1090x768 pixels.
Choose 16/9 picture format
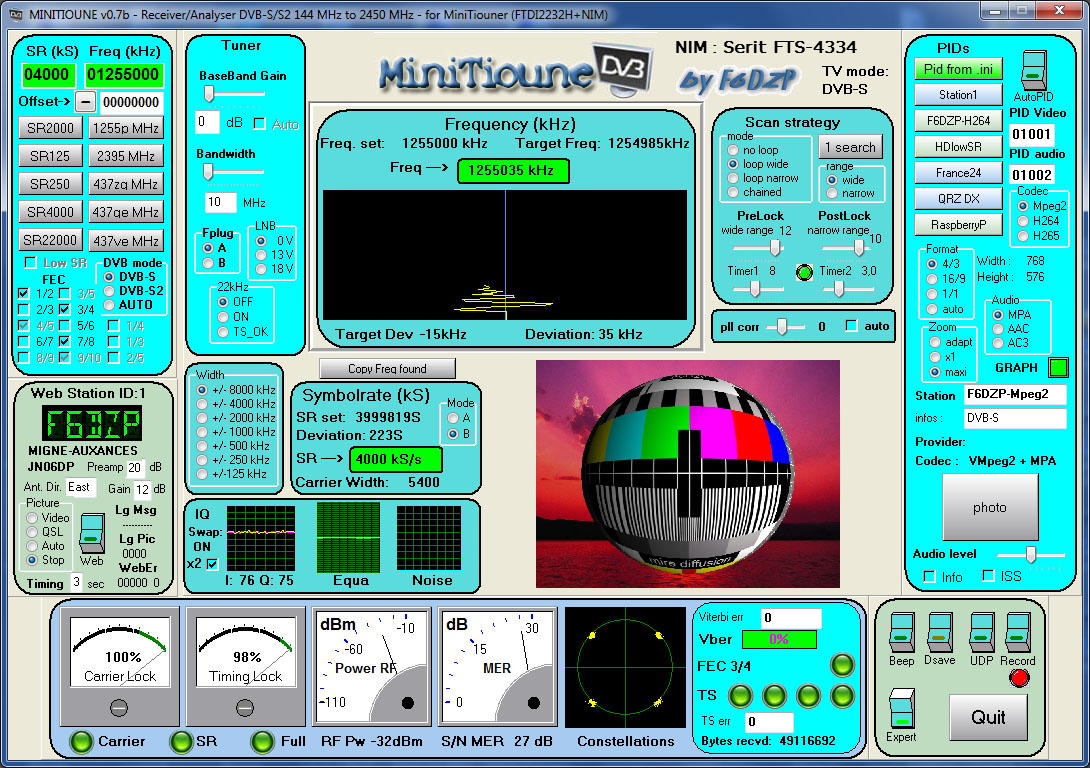click(x=932, y=279)
